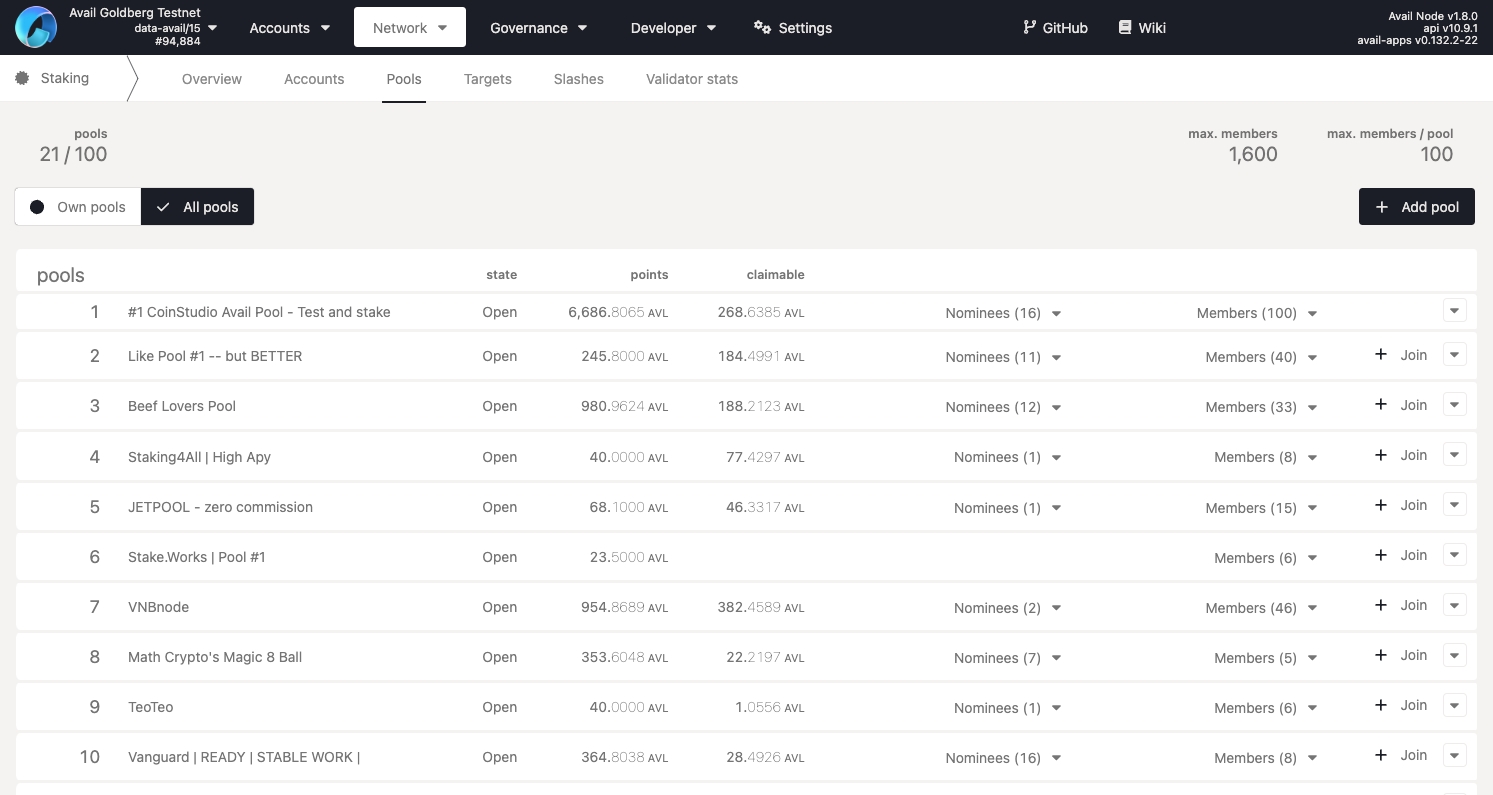Open GitHub via the branch icon
1493x795 pixels.
1029,27
